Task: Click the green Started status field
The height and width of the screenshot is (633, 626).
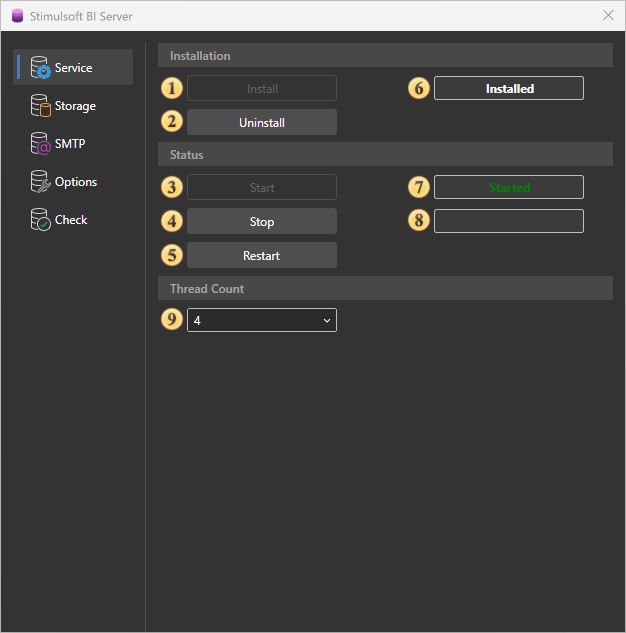Action: pyautogui.click(x=509, y=187)
